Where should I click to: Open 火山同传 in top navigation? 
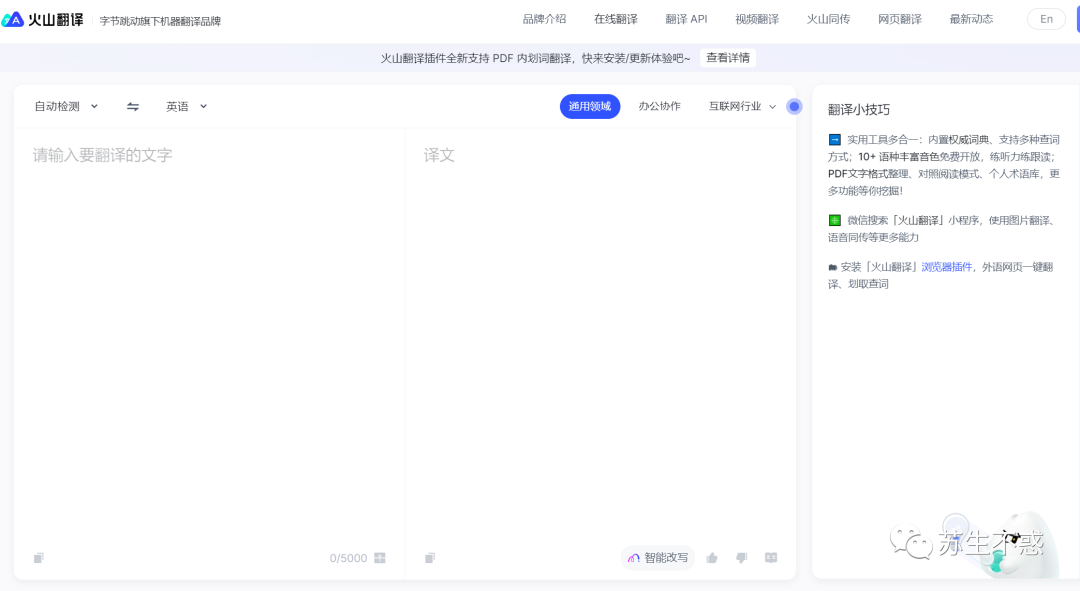click(828, 19)
